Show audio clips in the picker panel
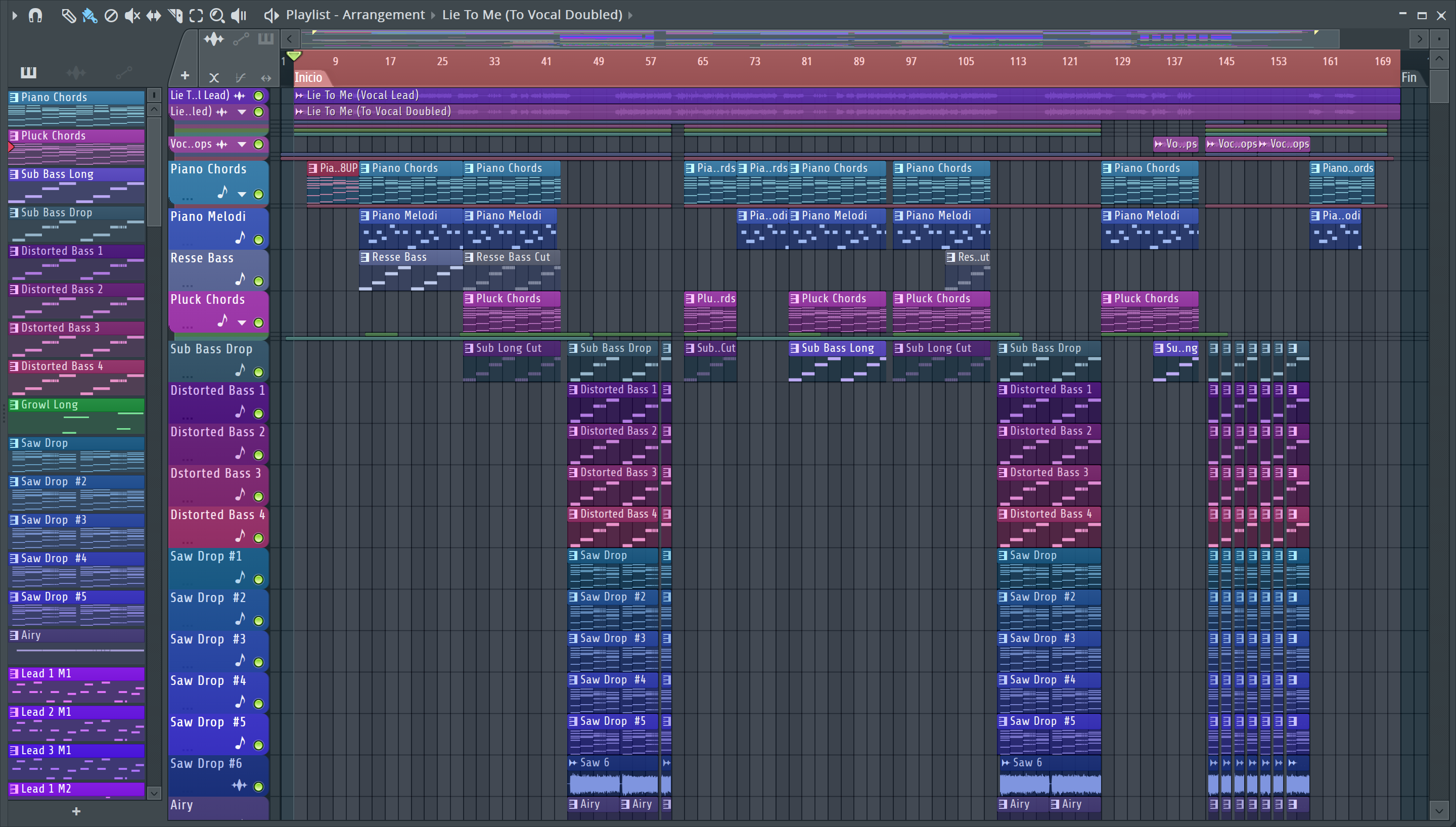 tap(75, 73)
